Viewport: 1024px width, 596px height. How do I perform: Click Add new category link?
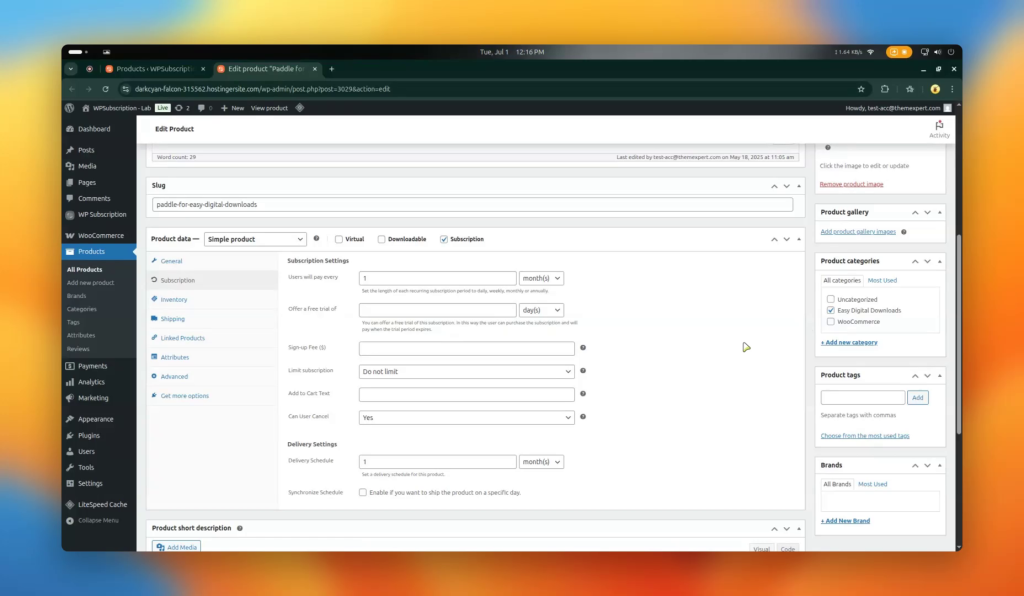point(849,343)
